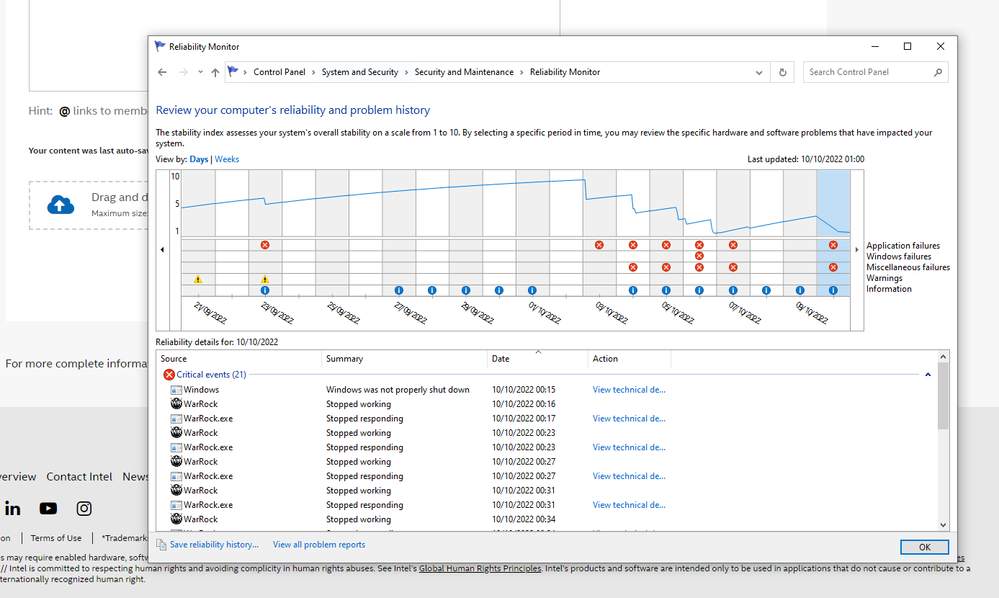Screen dimensions: 999x598
Task: Go back with the navigation back arrow
Action: [x=162, y=73]
